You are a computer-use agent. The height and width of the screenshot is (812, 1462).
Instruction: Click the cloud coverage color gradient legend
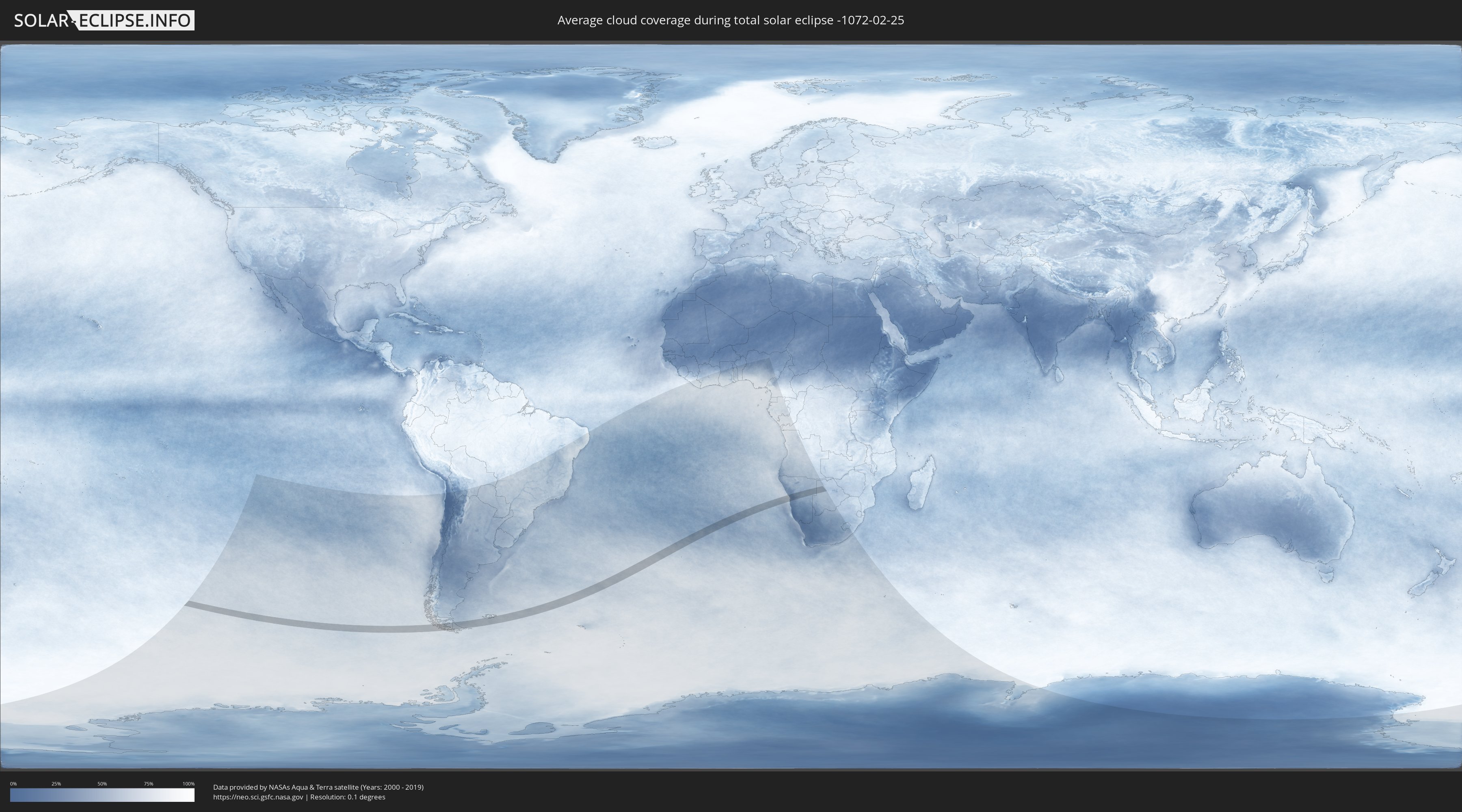(102, 795)
